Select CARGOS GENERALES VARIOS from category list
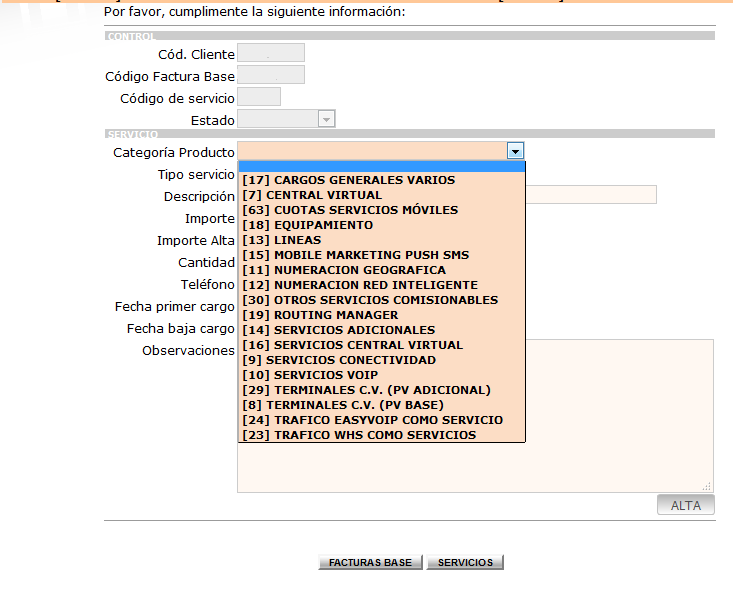The image size is (733, 594). [x=382, y=180]
